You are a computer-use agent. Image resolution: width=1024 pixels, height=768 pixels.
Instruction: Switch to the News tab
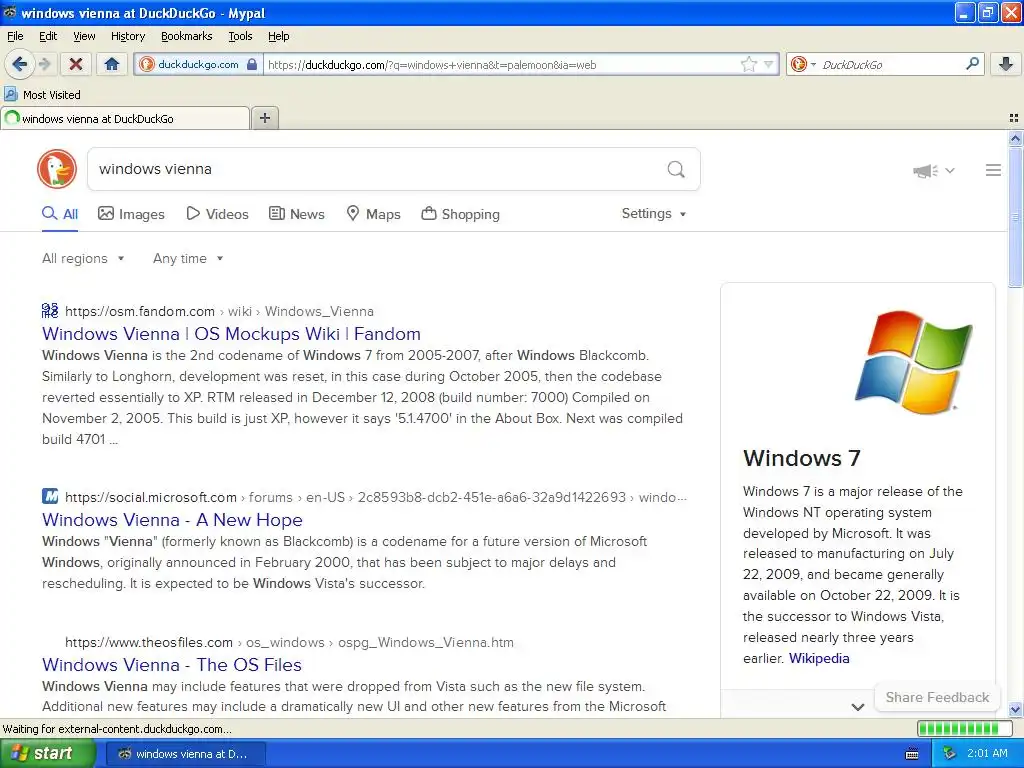297,214
